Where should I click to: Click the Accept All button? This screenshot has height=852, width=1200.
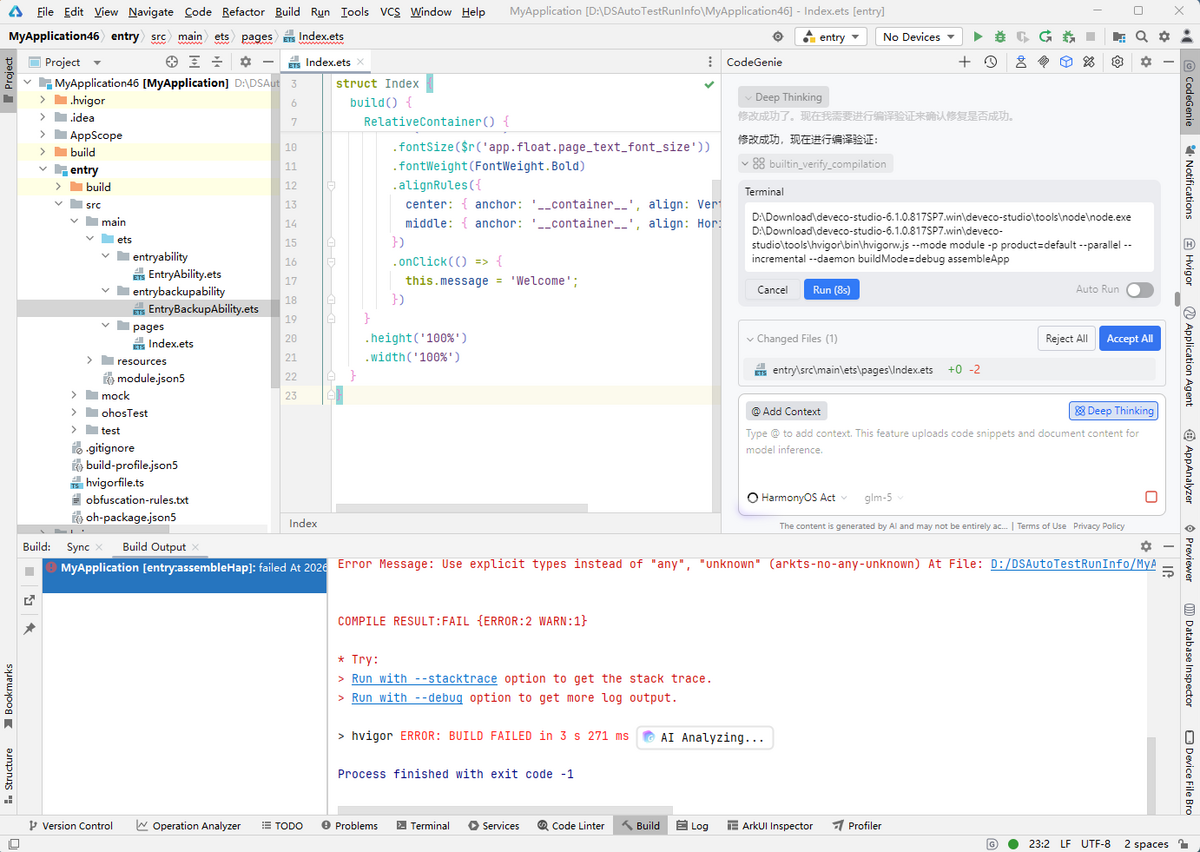click(x=1130, y=338)
